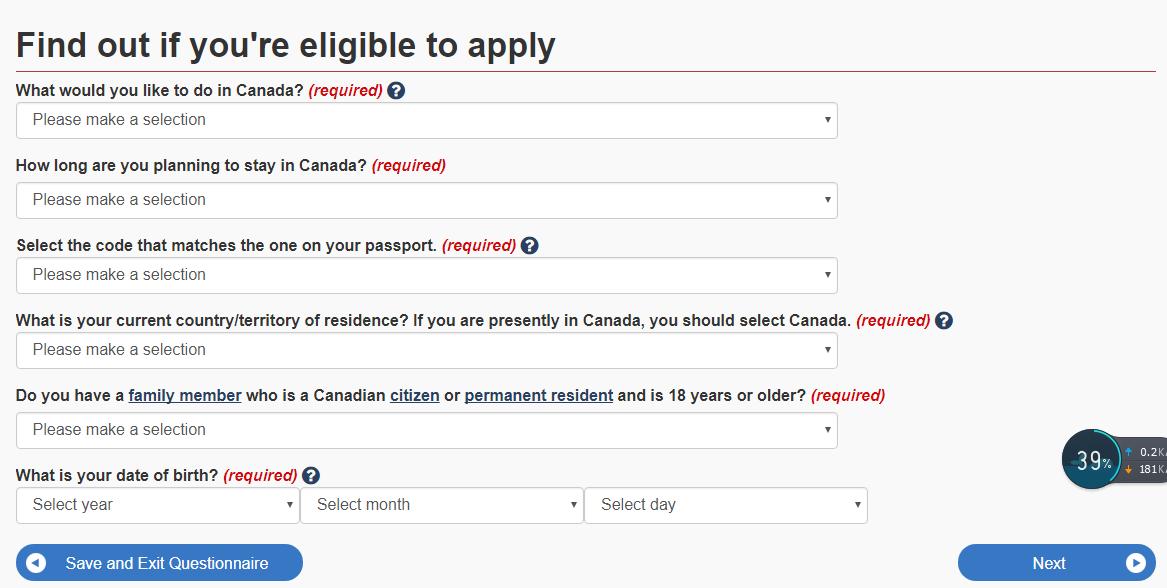Open the Canadian family member dropdown
Screen dimensions: 1167x588
[426, 430]
